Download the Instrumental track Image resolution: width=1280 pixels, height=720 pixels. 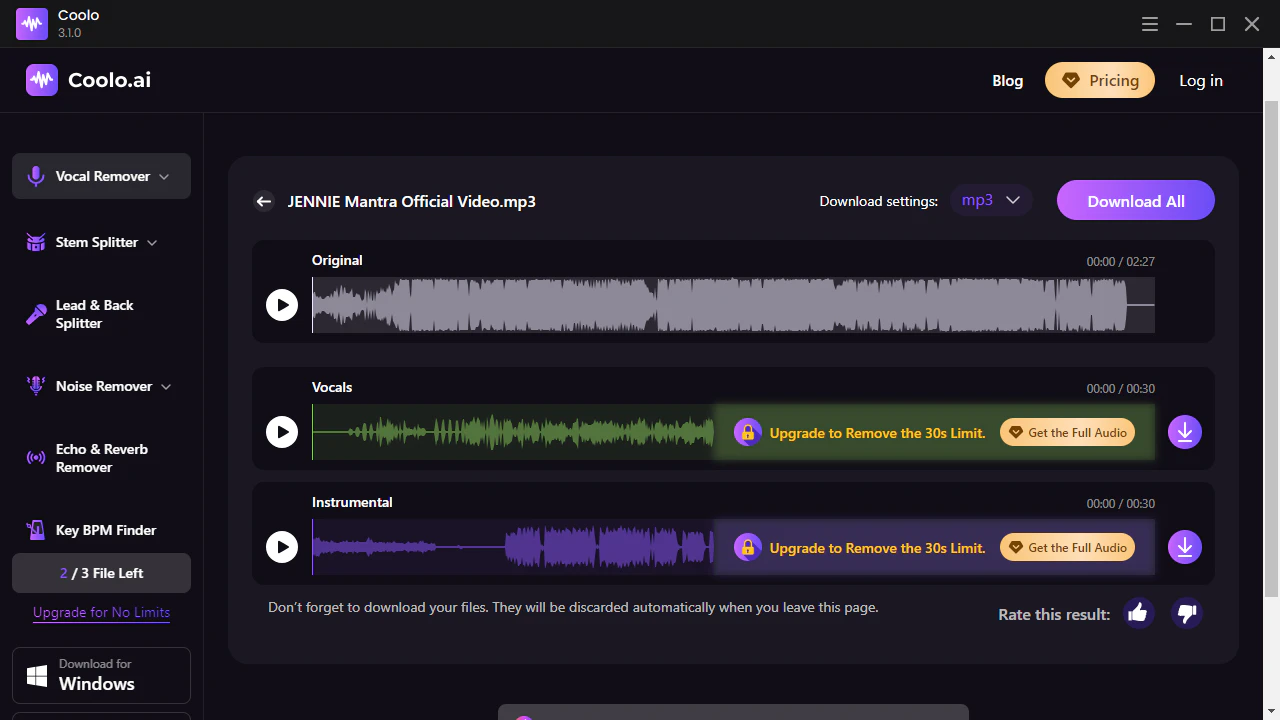1184,547
